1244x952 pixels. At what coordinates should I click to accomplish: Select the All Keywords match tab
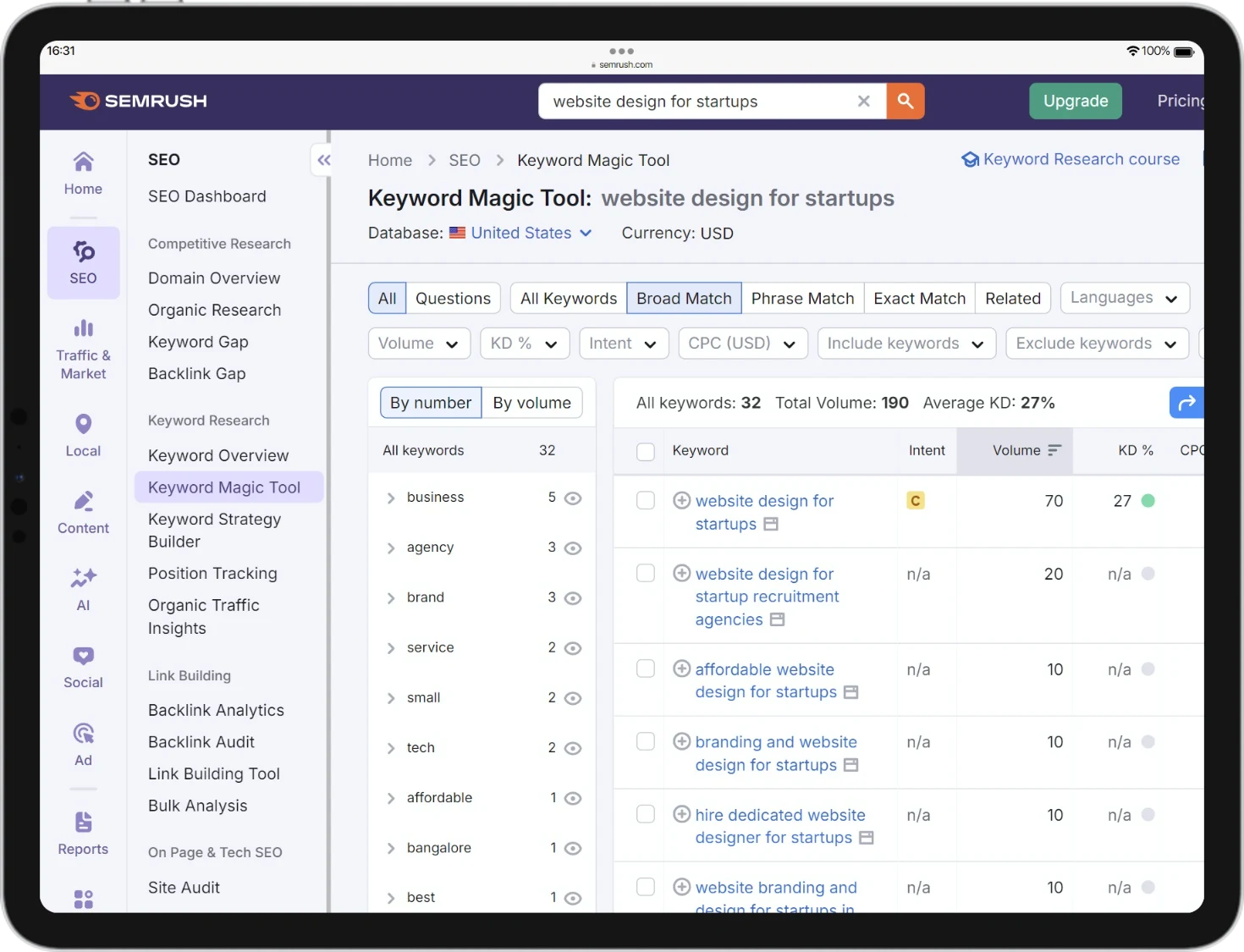[x=569, y=298]
